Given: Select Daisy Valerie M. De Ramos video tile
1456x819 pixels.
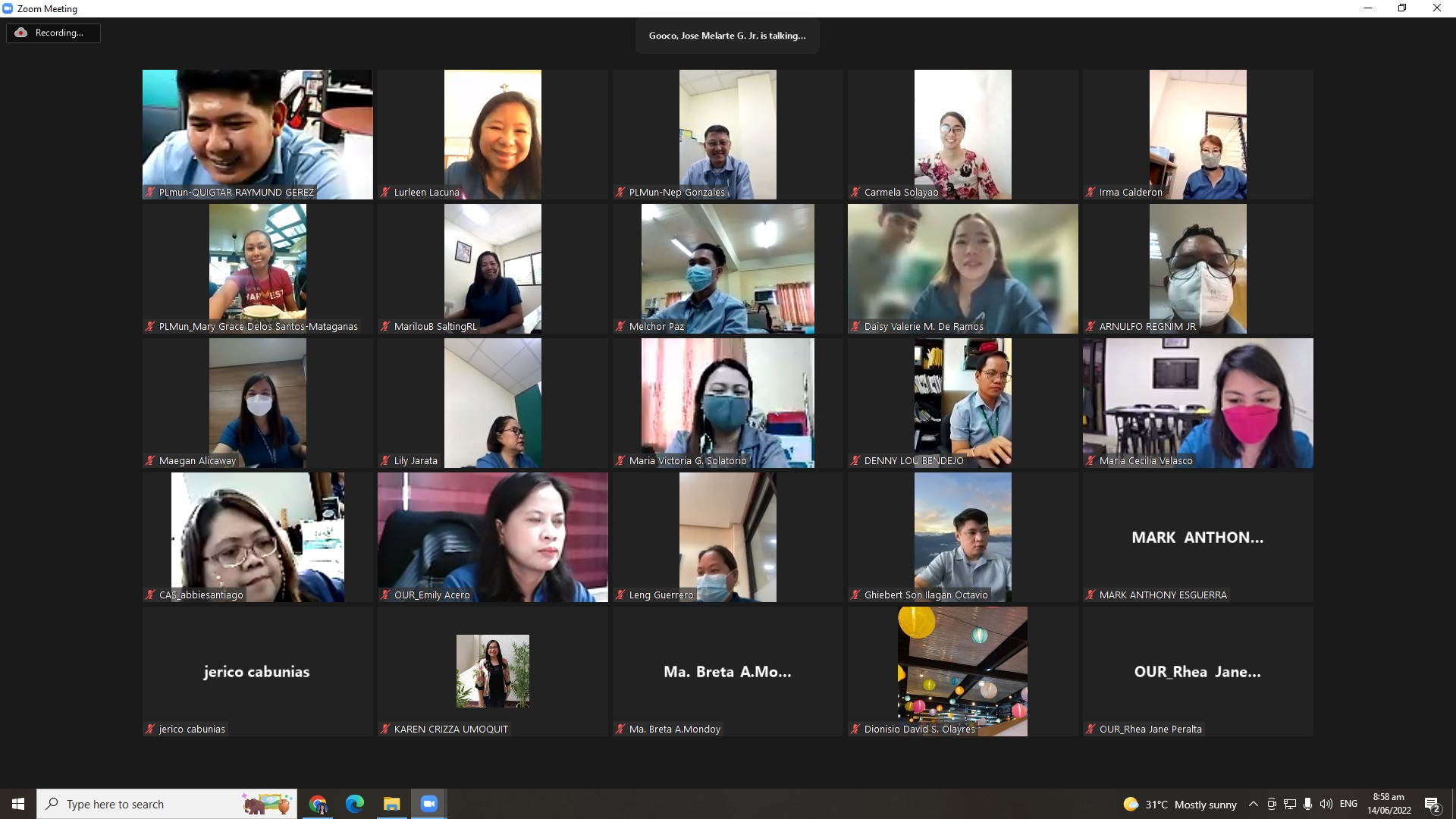Looking at the screenshot, I should pos(963,268).
